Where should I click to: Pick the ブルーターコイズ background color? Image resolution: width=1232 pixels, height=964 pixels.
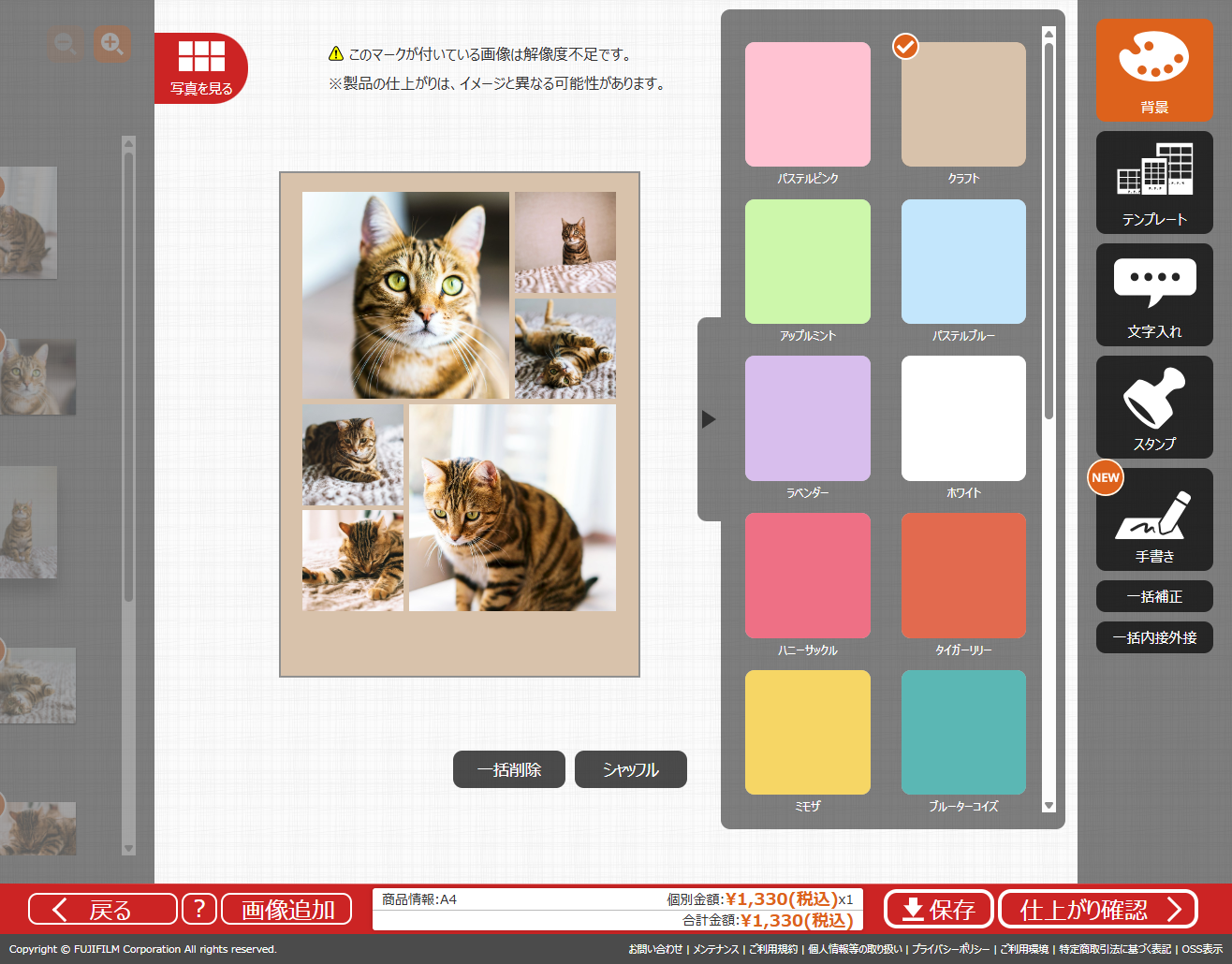click(x=963, y=732)
